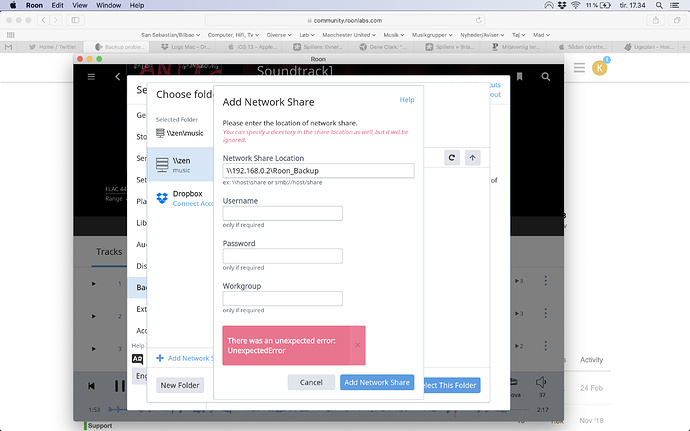Expand Musik bookmarks folder
Viewport: 690px width, 431px height.
(x=393, y=35)
